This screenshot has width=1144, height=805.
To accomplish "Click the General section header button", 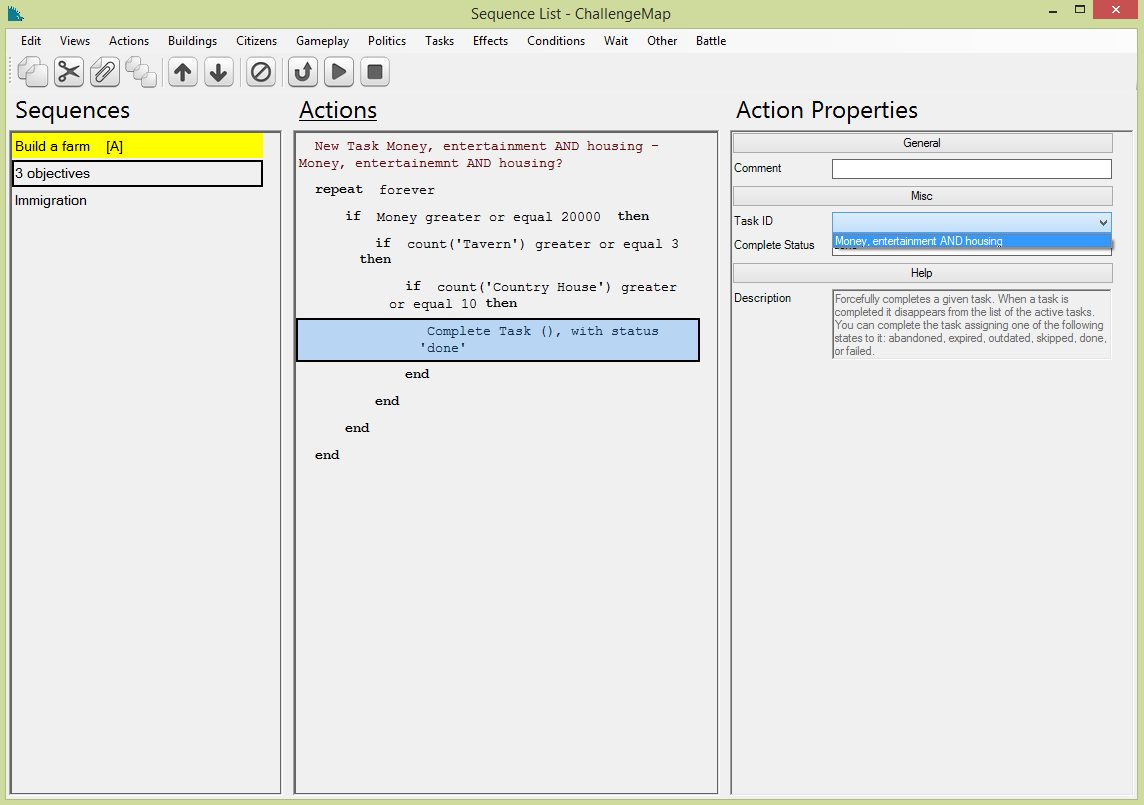I will (922, 143).
